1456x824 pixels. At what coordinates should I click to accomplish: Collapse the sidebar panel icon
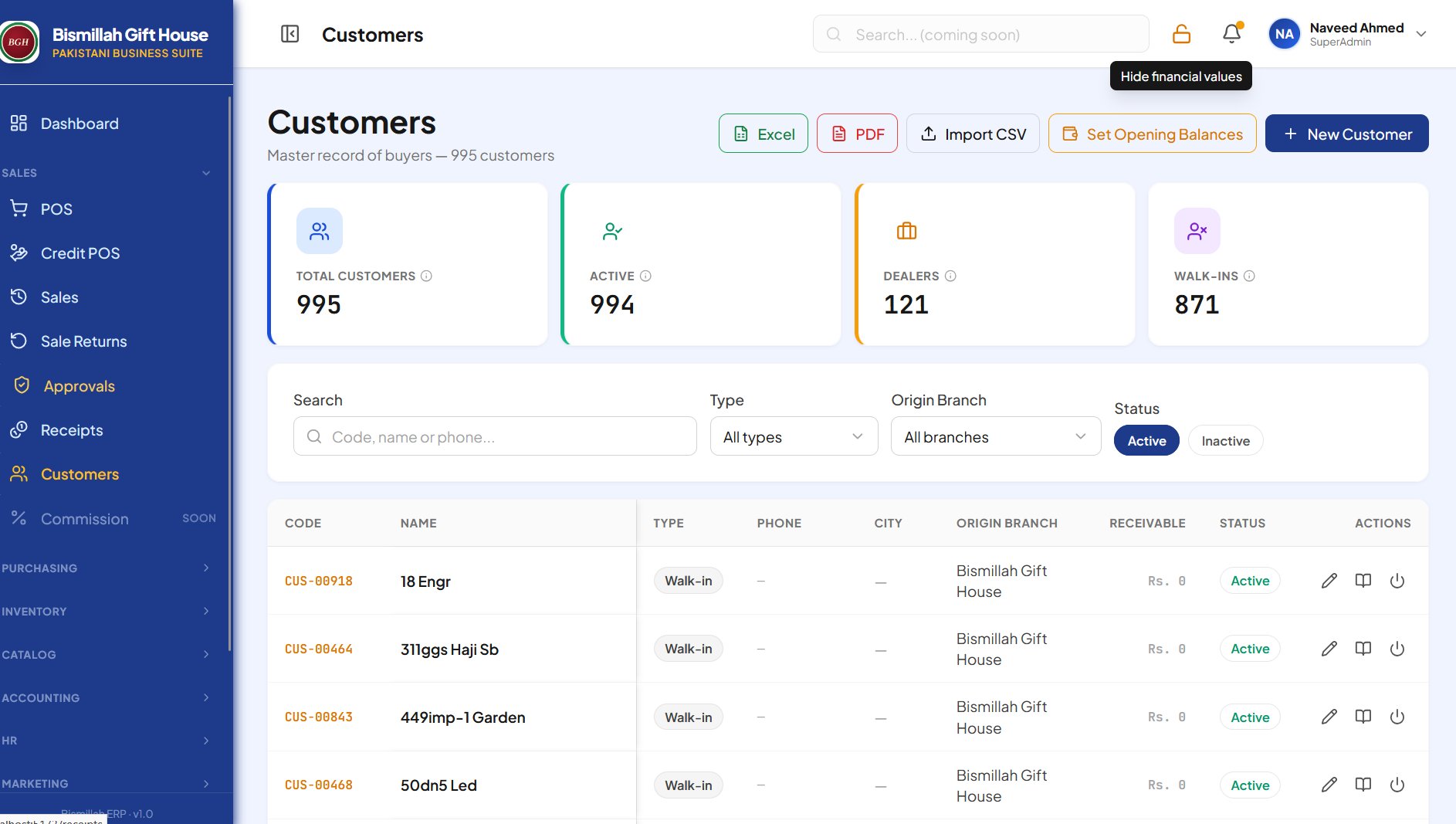(x=290, y=34)
